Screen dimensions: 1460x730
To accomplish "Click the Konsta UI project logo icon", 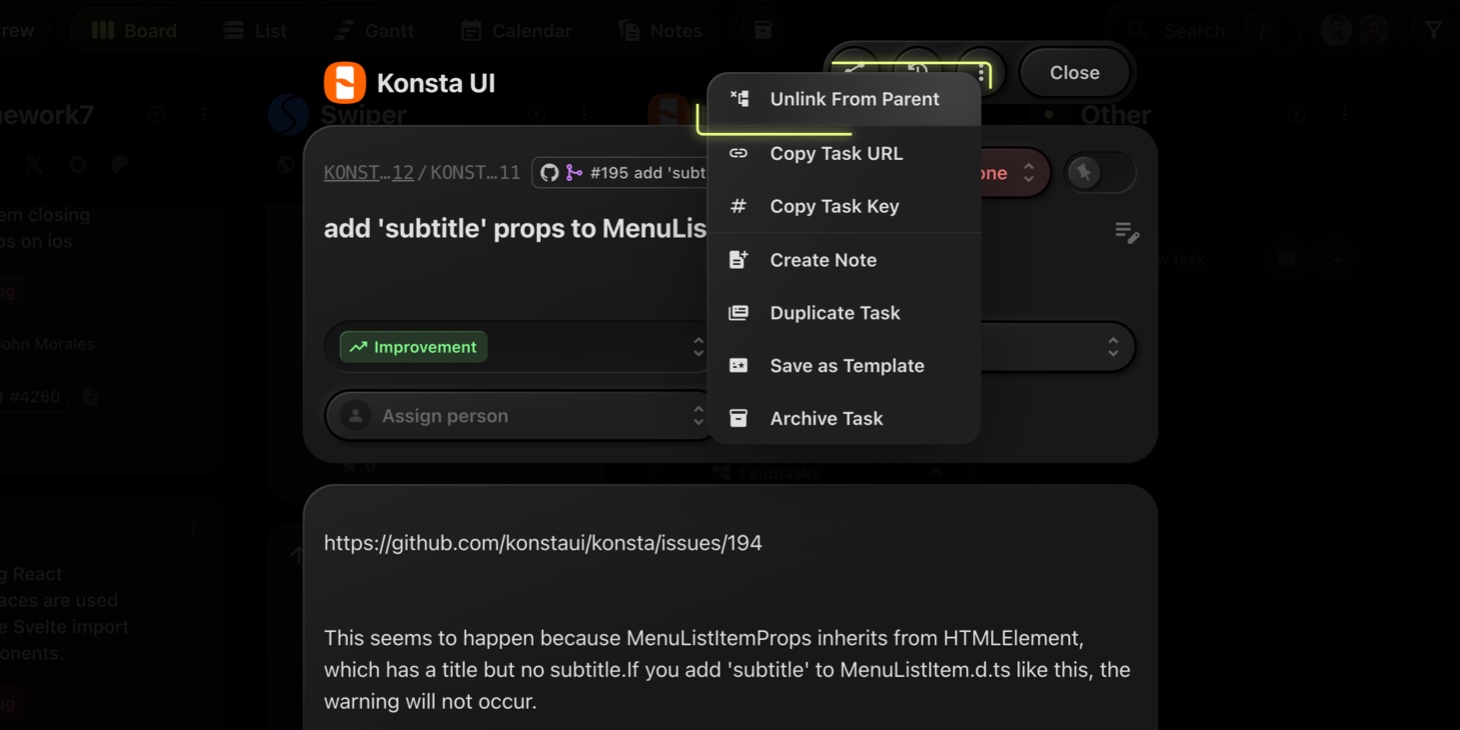I will (x=345, y=83).
